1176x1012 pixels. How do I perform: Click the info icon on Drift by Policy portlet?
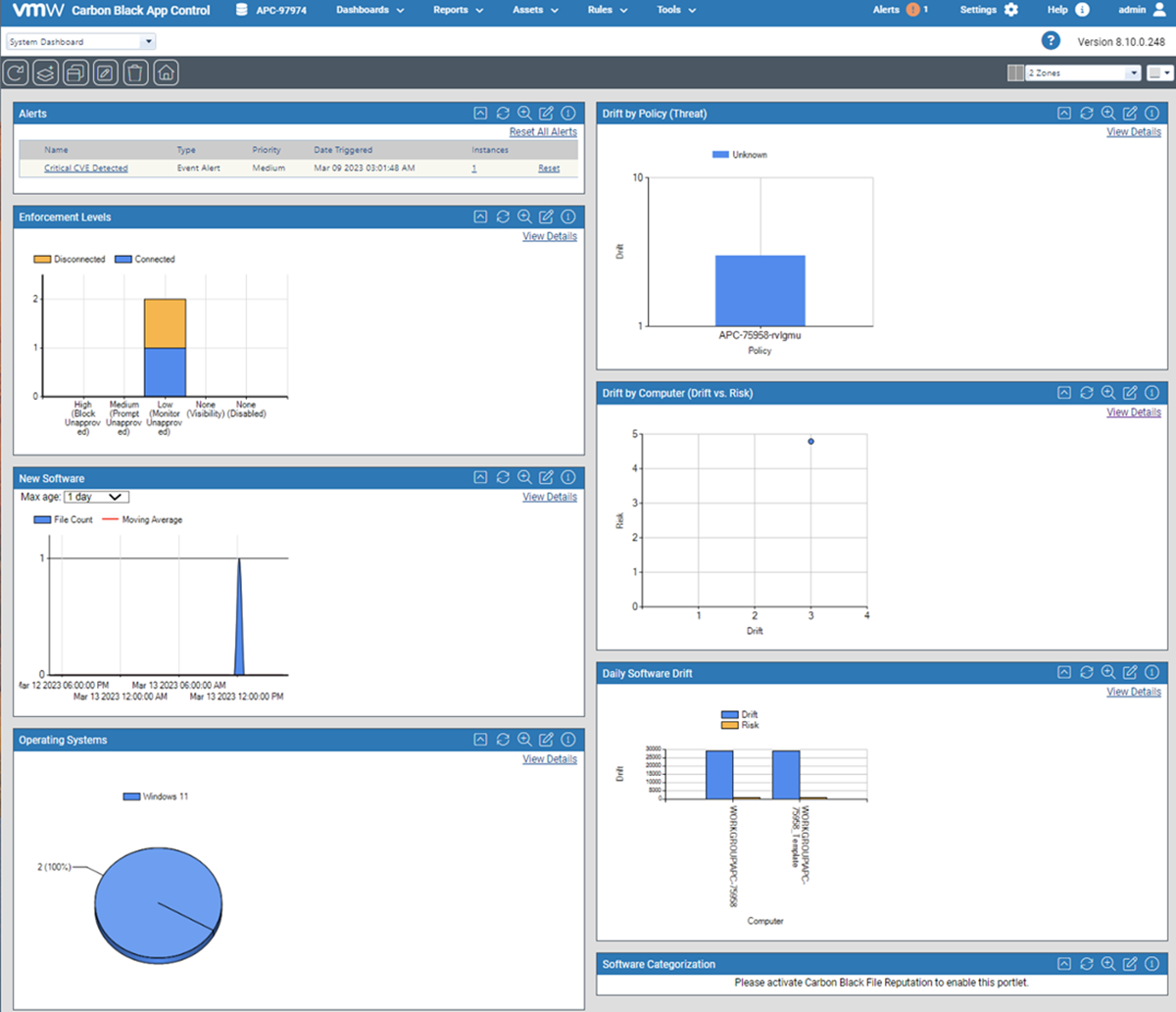(x=1151, y=113)
